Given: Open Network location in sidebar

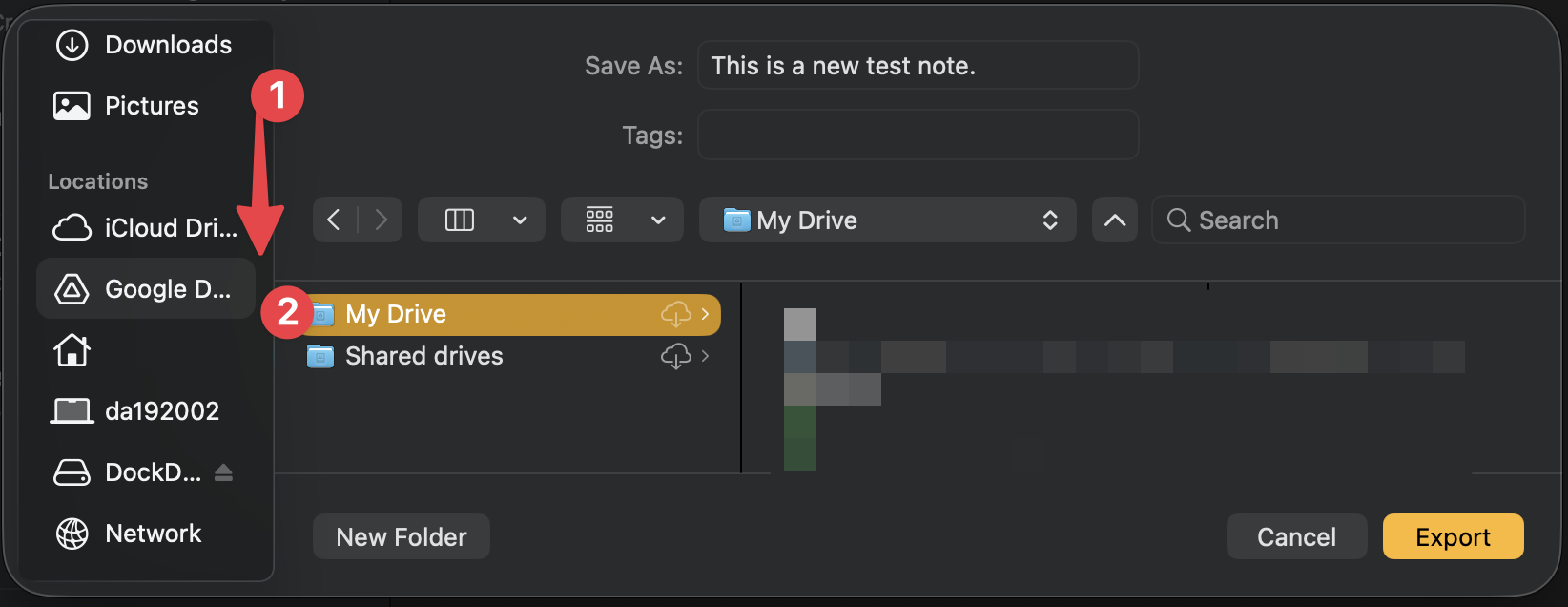Looking at the screenshot, I should (x=130, y=534).
